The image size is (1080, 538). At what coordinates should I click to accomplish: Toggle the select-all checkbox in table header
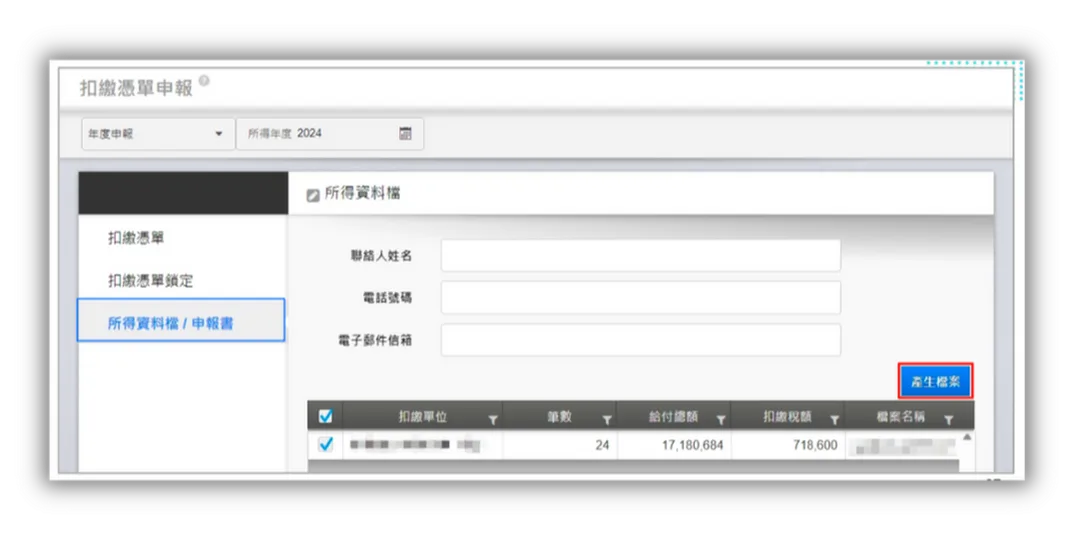pos(326,417)
